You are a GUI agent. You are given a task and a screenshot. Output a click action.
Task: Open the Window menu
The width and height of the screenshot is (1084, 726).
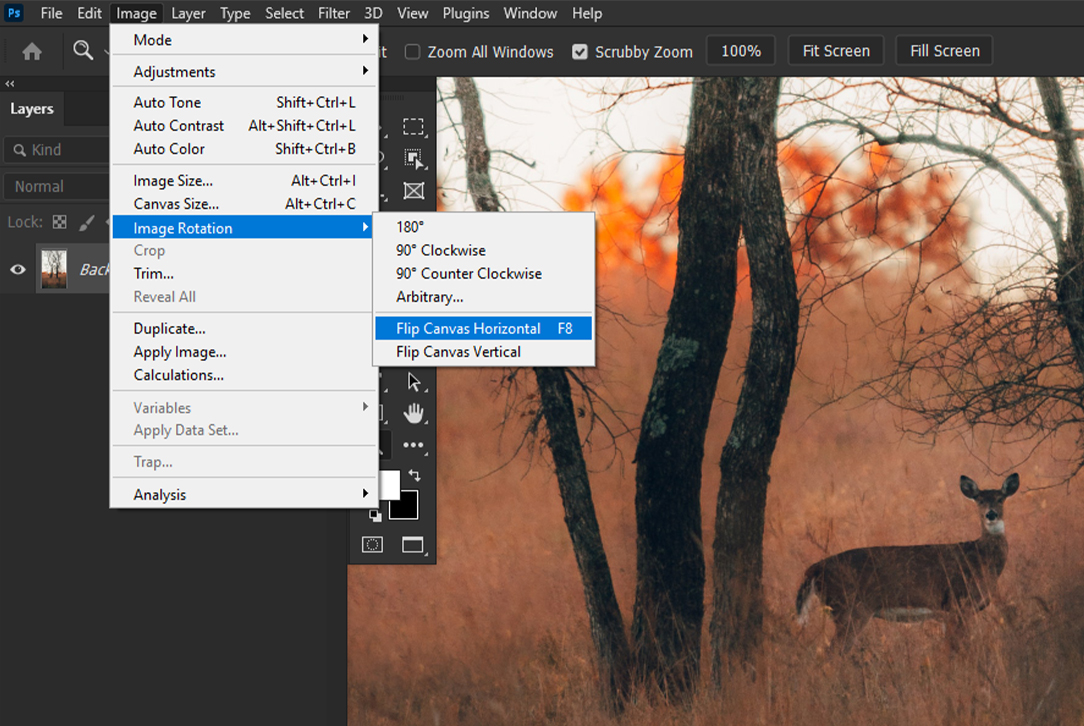[530, 13]
